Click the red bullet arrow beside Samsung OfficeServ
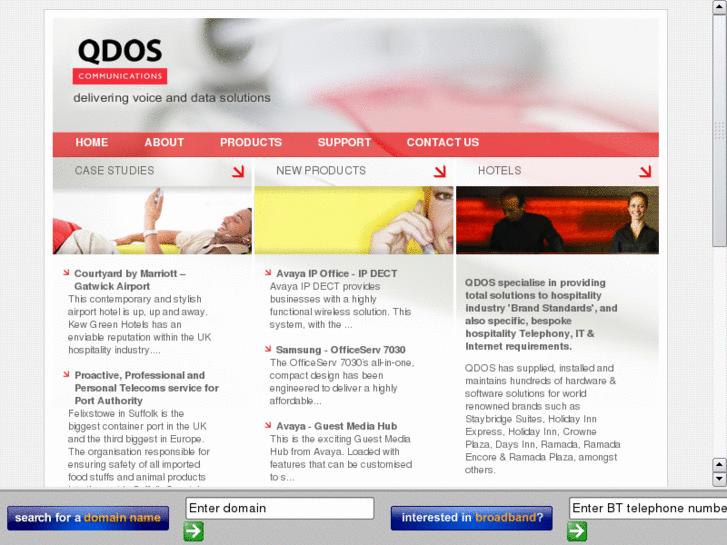This screenshot has height=545, width=727. coord(268,349)
